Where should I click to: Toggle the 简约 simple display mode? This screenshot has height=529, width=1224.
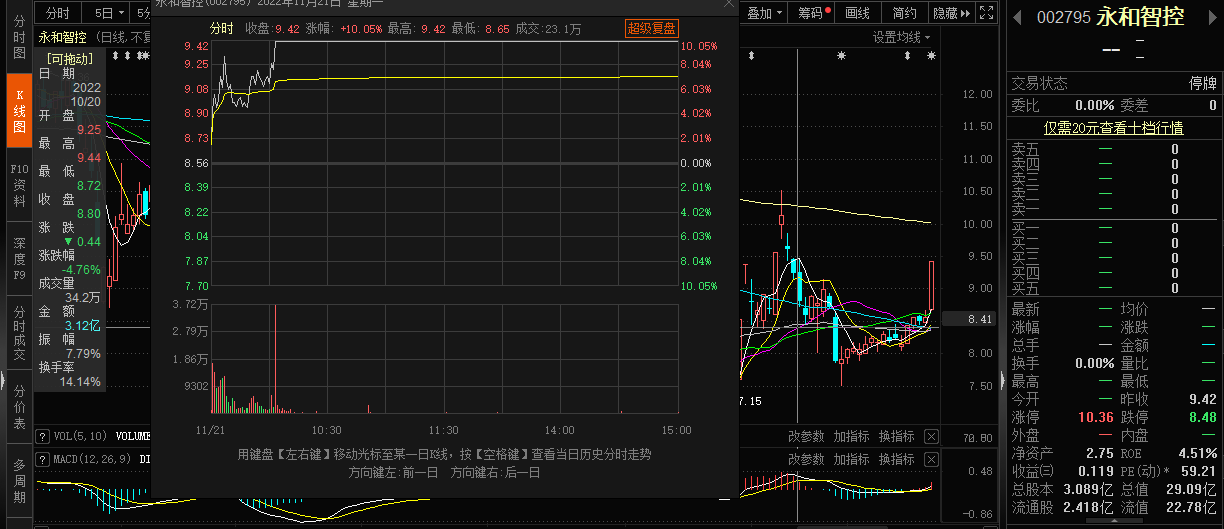(904, 13)
